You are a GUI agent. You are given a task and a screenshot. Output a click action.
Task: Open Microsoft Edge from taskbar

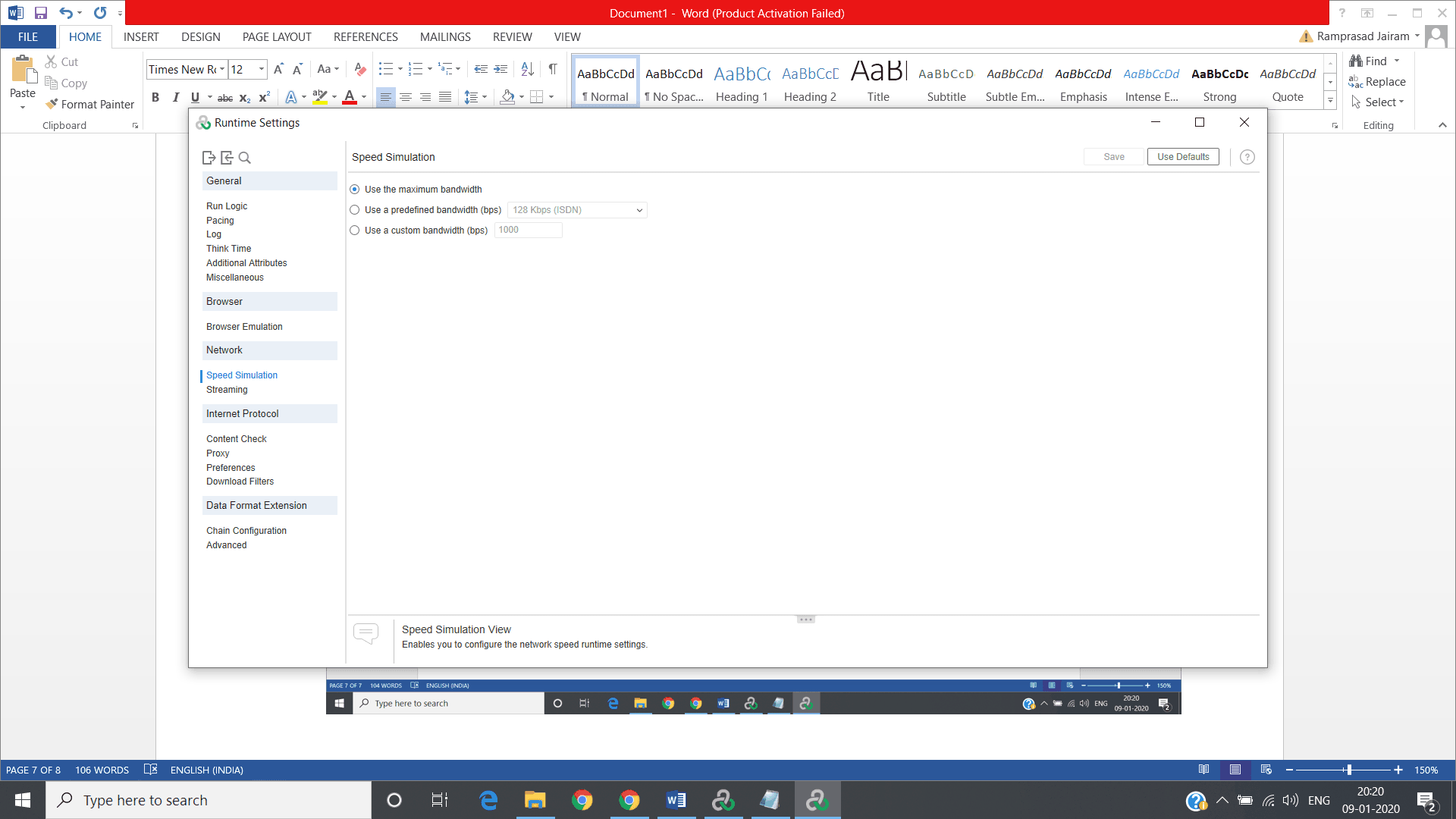[488, 800]
